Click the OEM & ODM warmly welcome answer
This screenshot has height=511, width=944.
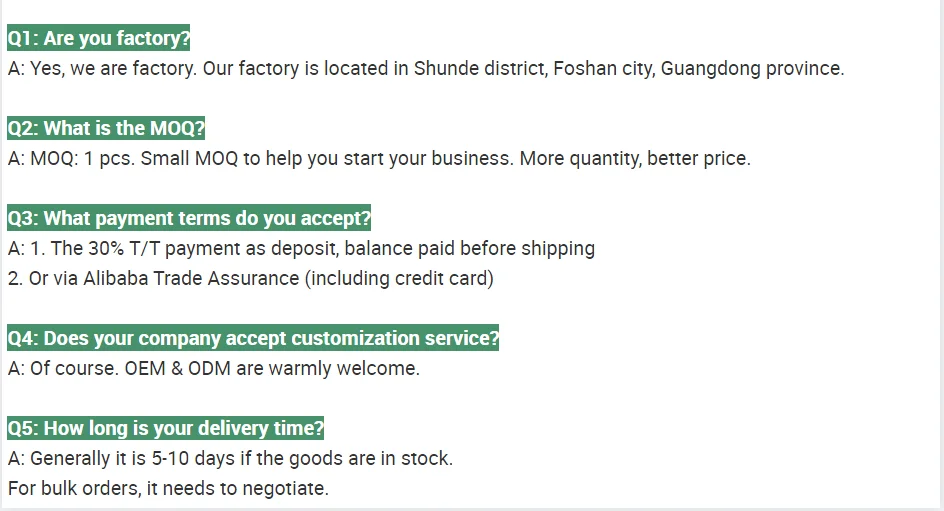213,368
